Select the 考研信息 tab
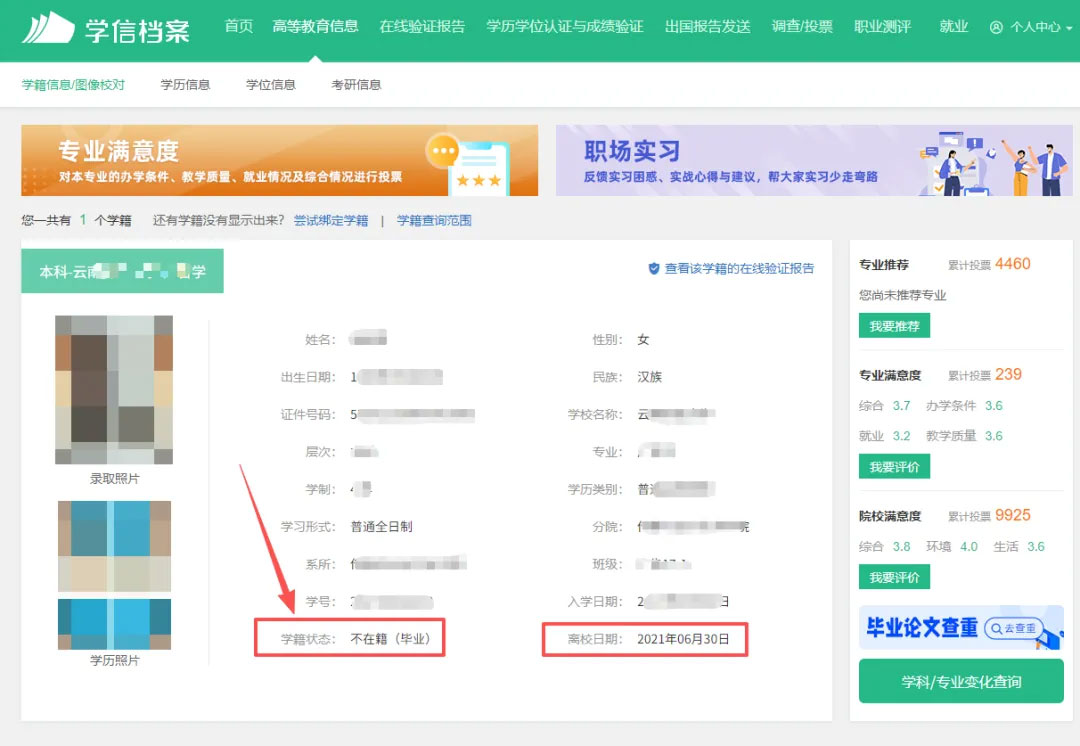The image size is (1080, 746). tap(356, 85)
